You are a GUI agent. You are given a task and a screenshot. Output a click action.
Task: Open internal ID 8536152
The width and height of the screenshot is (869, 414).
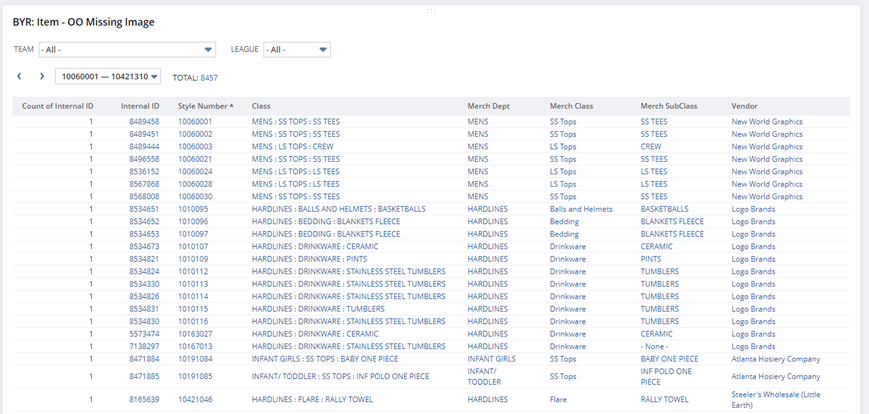pyautogui.click(x=145, y=172)
